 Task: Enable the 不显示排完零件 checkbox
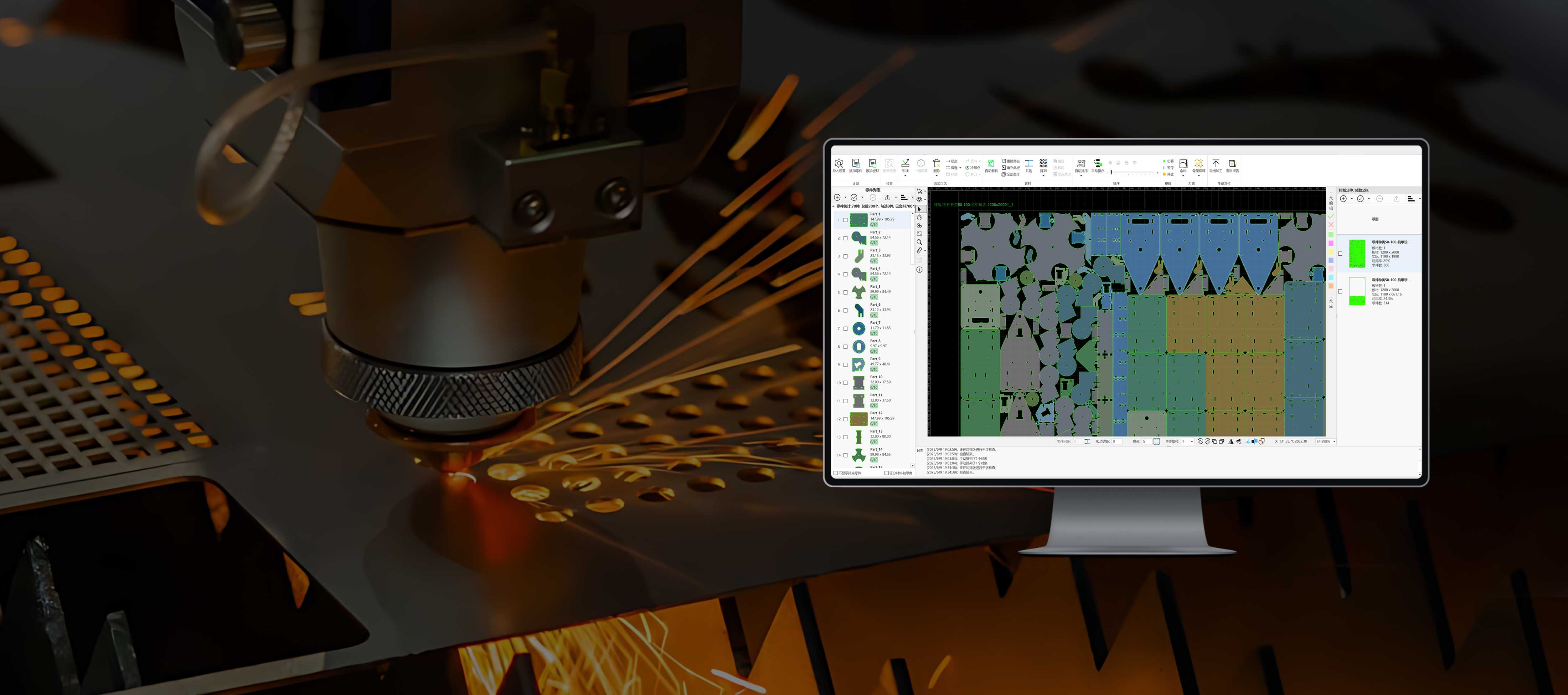point(836,473)
